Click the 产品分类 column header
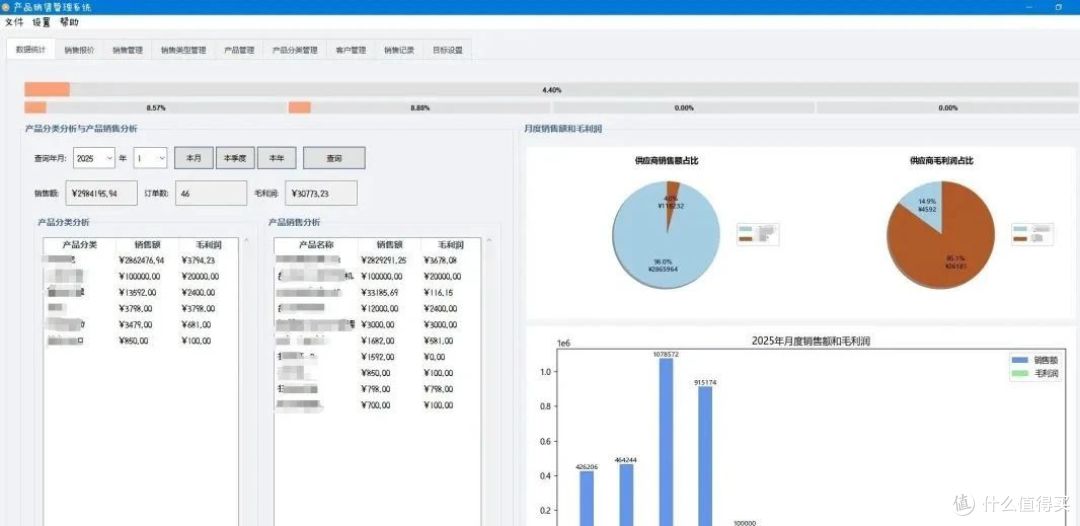 tap(79, 244)
